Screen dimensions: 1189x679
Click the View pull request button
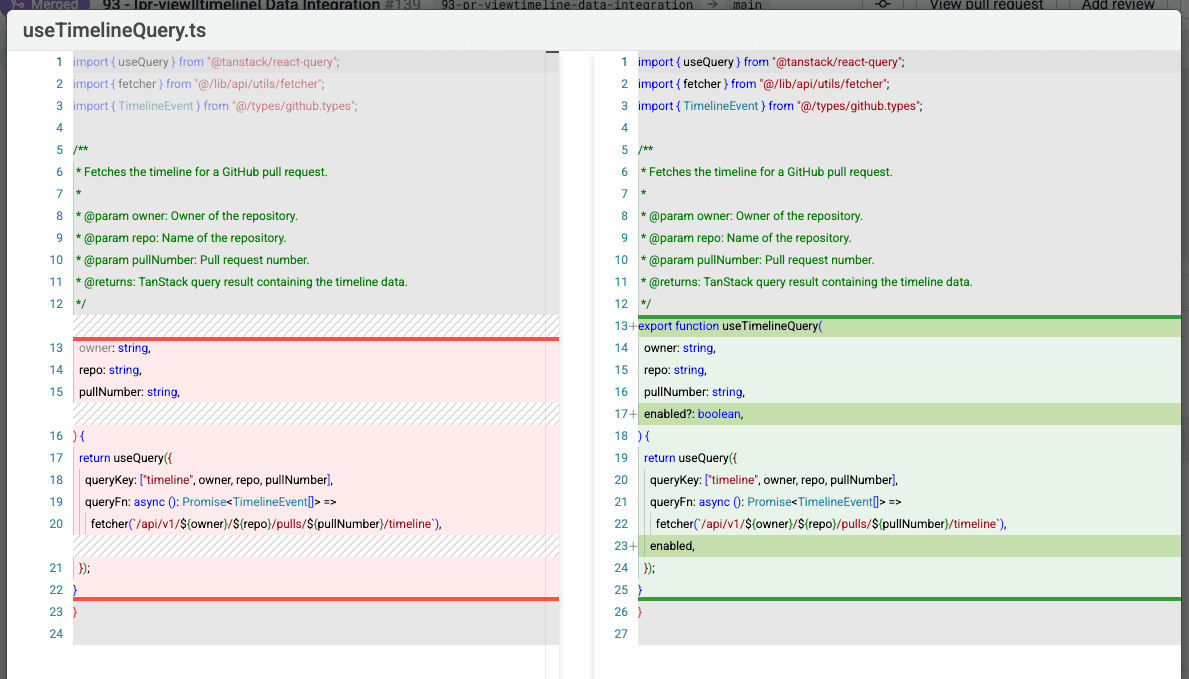tap(986, 5)
